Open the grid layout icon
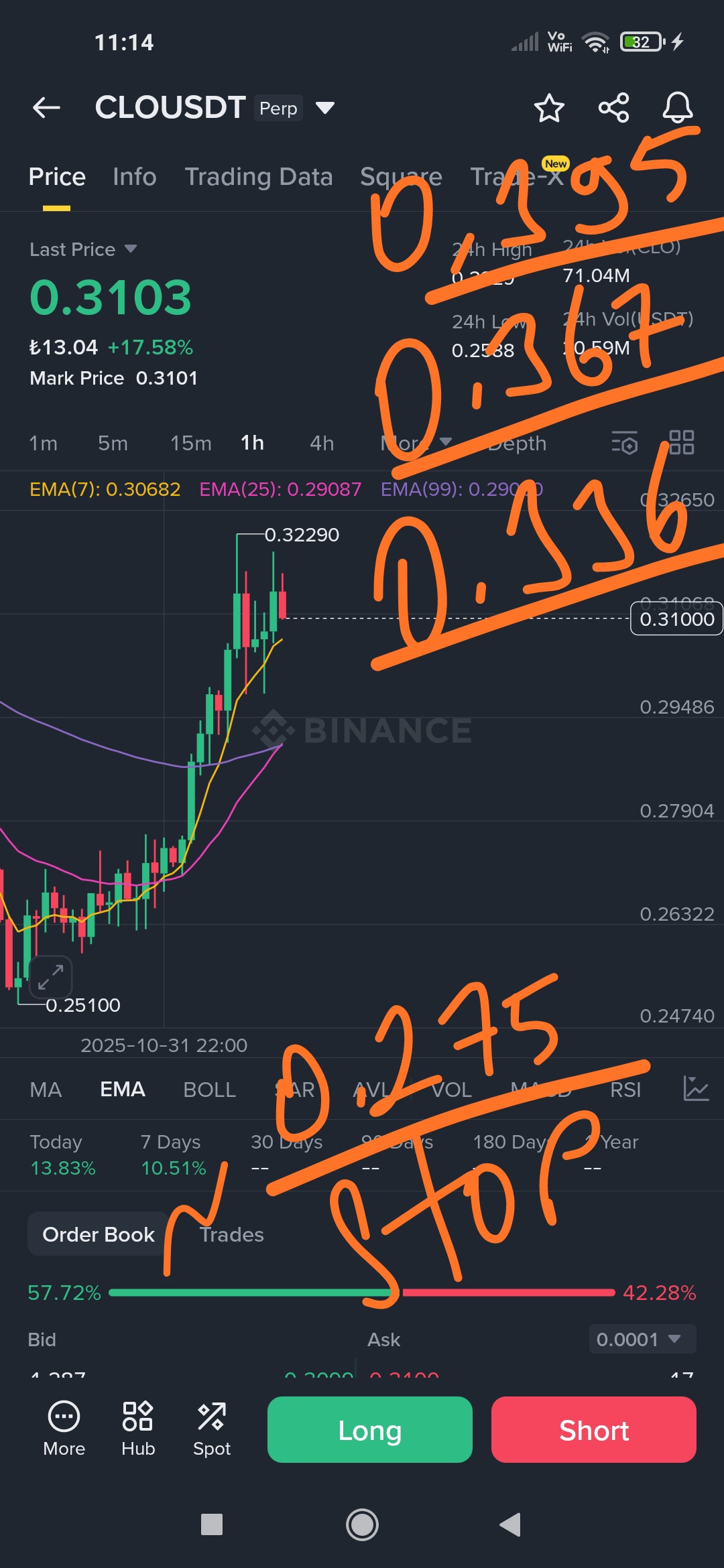Screen dimensions: 724x1568 [x=681, y=442]
